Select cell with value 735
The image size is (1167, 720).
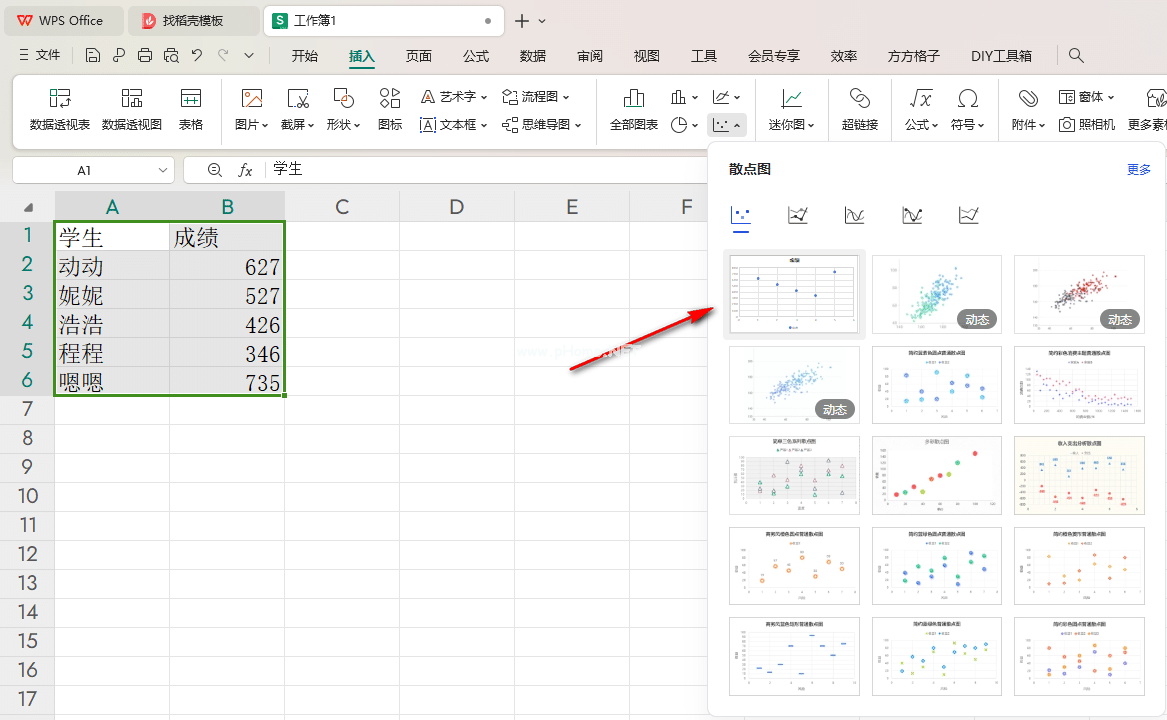tap(227, 382)
